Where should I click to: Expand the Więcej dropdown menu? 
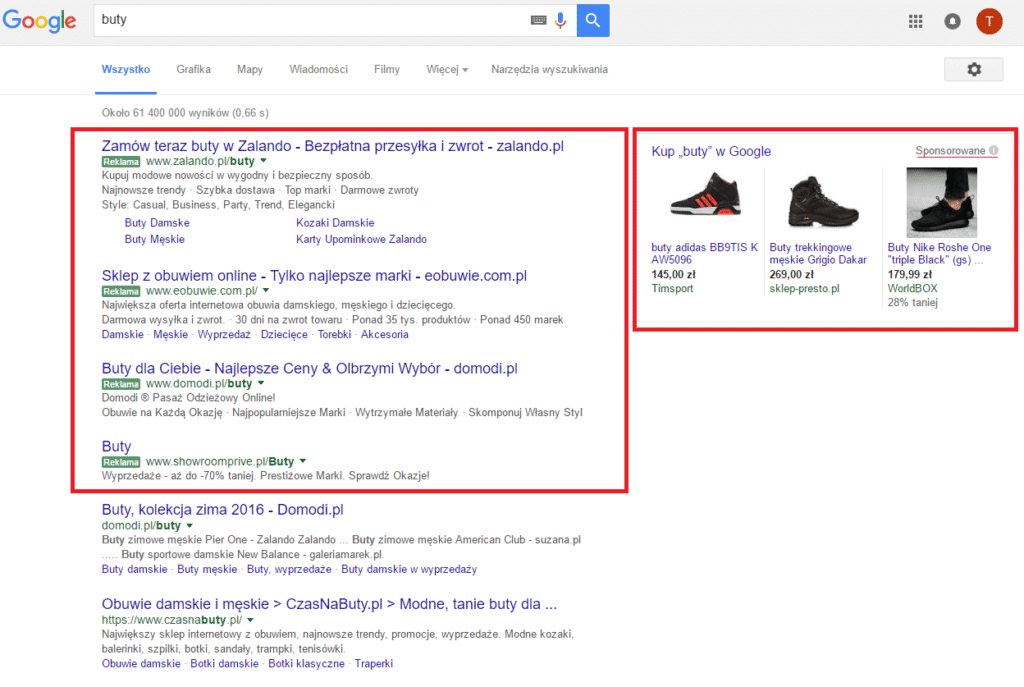pyautogui.click(x=447, y=69)
